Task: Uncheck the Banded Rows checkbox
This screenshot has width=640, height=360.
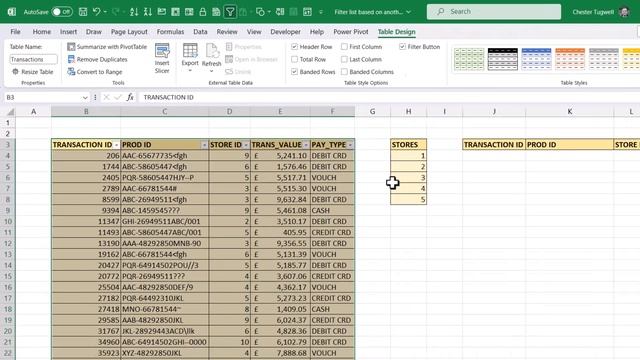Action: [x=294, y=72]
